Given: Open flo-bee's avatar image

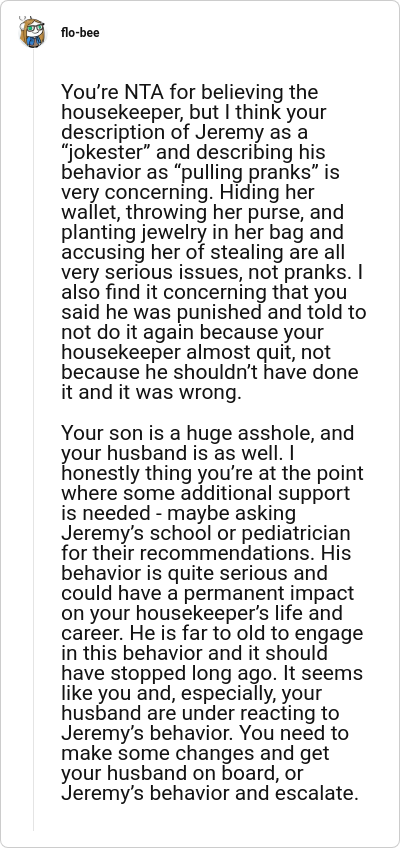Looking at the screenshot, I should (32, 32).
